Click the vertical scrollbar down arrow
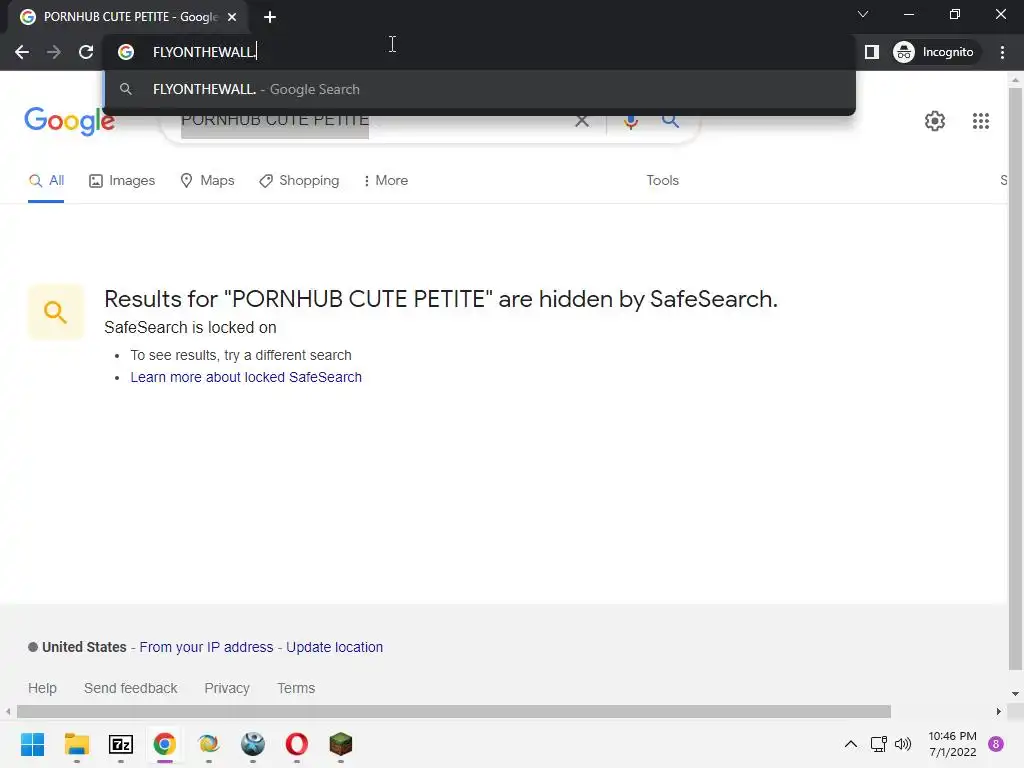Image resolution: width=1024 pixels, height=768 pixels. pyautogui.click(x=1015, y=694)
